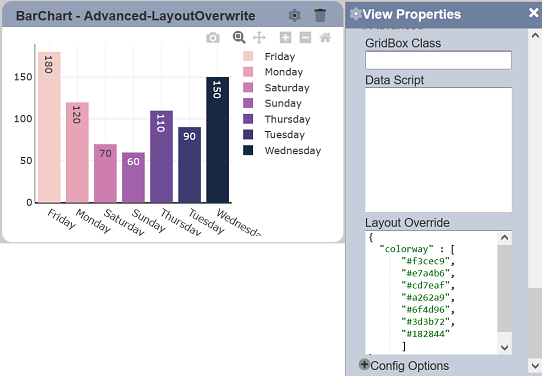This screenshot has width=542, height=376.
Task: Zoom in with the plus icon
Action: pos(285,37)
